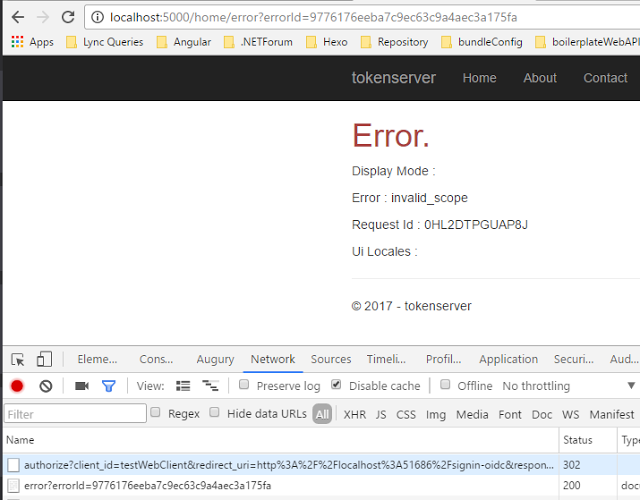Click the authorize request file icon
Screen dimensions: 640x500
[13, 465]
